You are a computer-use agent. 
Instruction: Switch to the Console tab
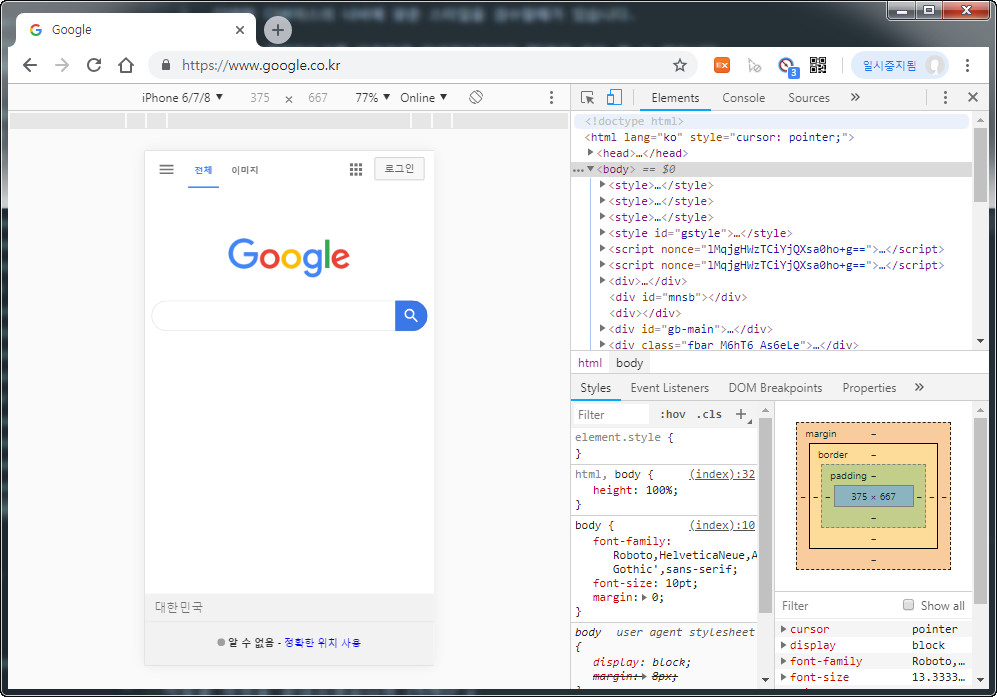pos(743,97)
